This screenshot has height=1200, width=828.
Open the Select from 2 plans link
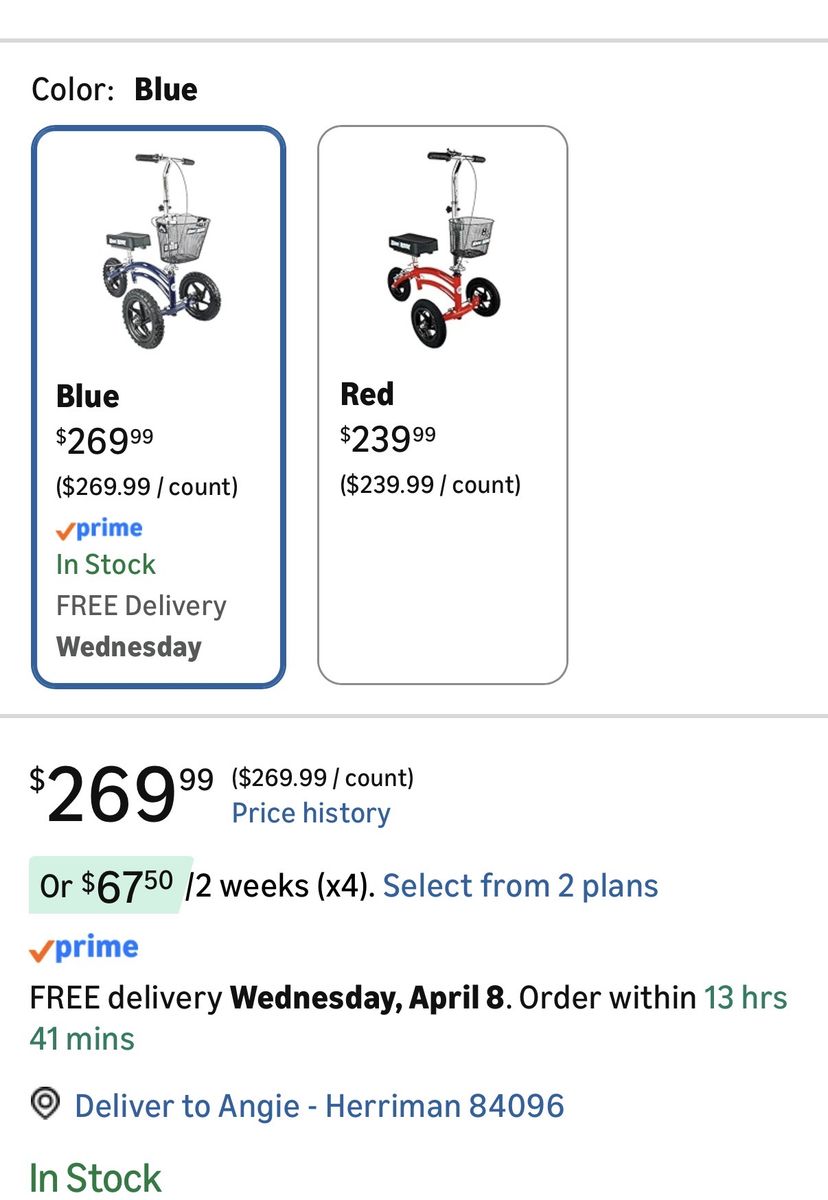pyautogui.click(x=520, y=886)
